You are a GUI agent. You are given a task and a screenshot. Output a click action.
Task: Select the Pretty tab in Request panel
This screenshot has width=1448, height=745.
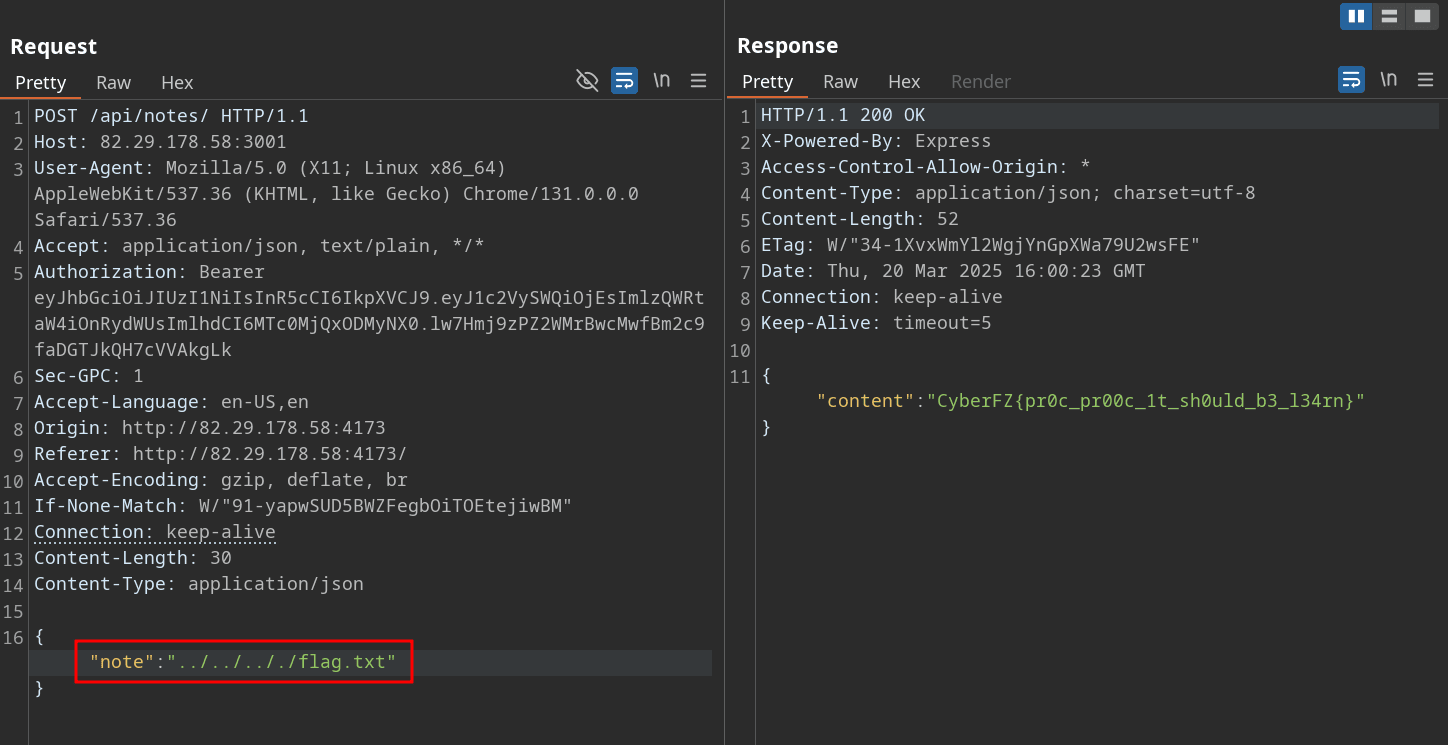[x=41, y=83]
